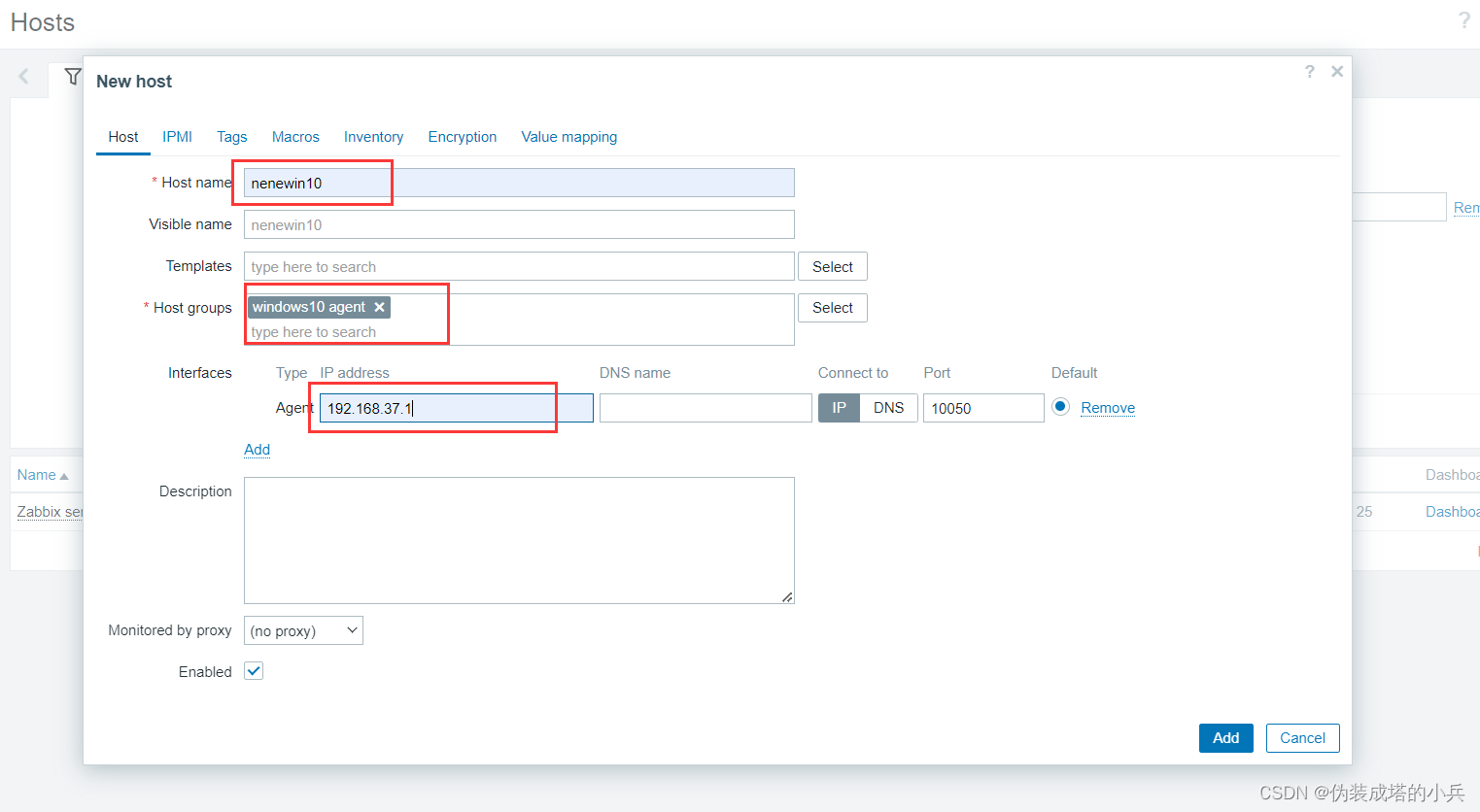Click the Dashboards link in host row
Screen dimensions: 1480x812
[x=1453, y=512]
